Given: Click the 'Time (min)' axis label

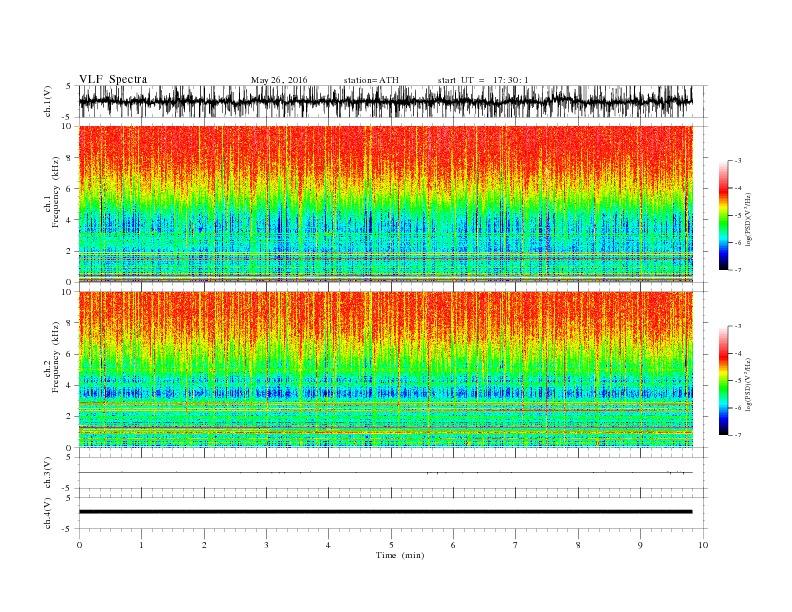Looking at the screenshot, I should pos(400,555).
